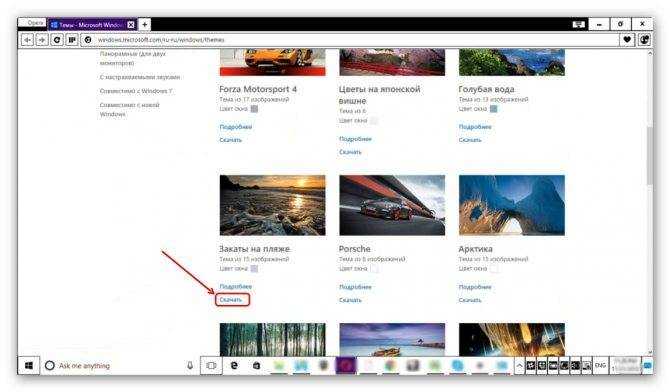Open the Windows Start menu
Screen dimensions: 670x392
tap(29, 365)
